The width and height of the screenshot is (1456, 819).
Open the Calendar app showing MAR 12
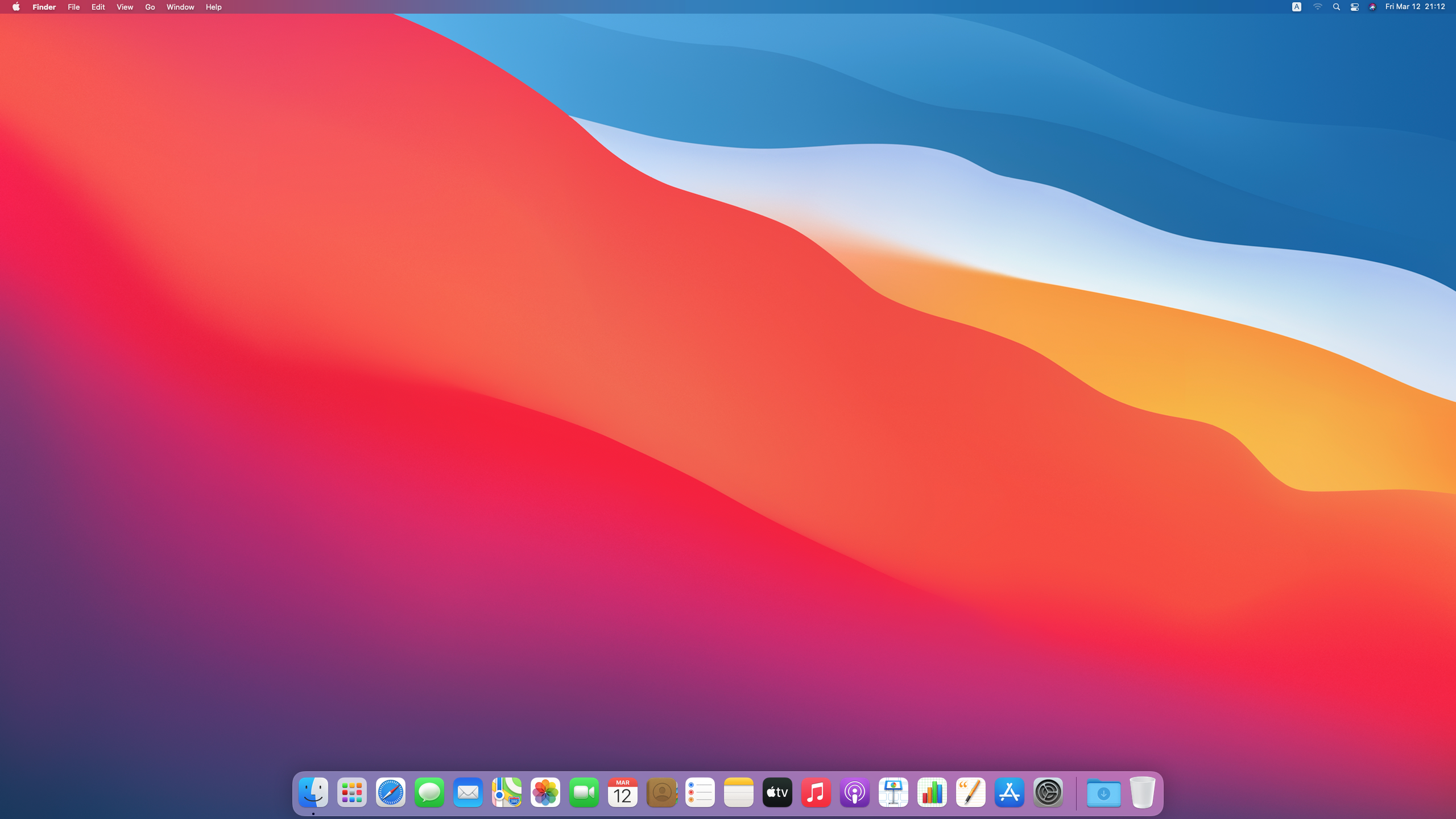(x=623, y=792)
